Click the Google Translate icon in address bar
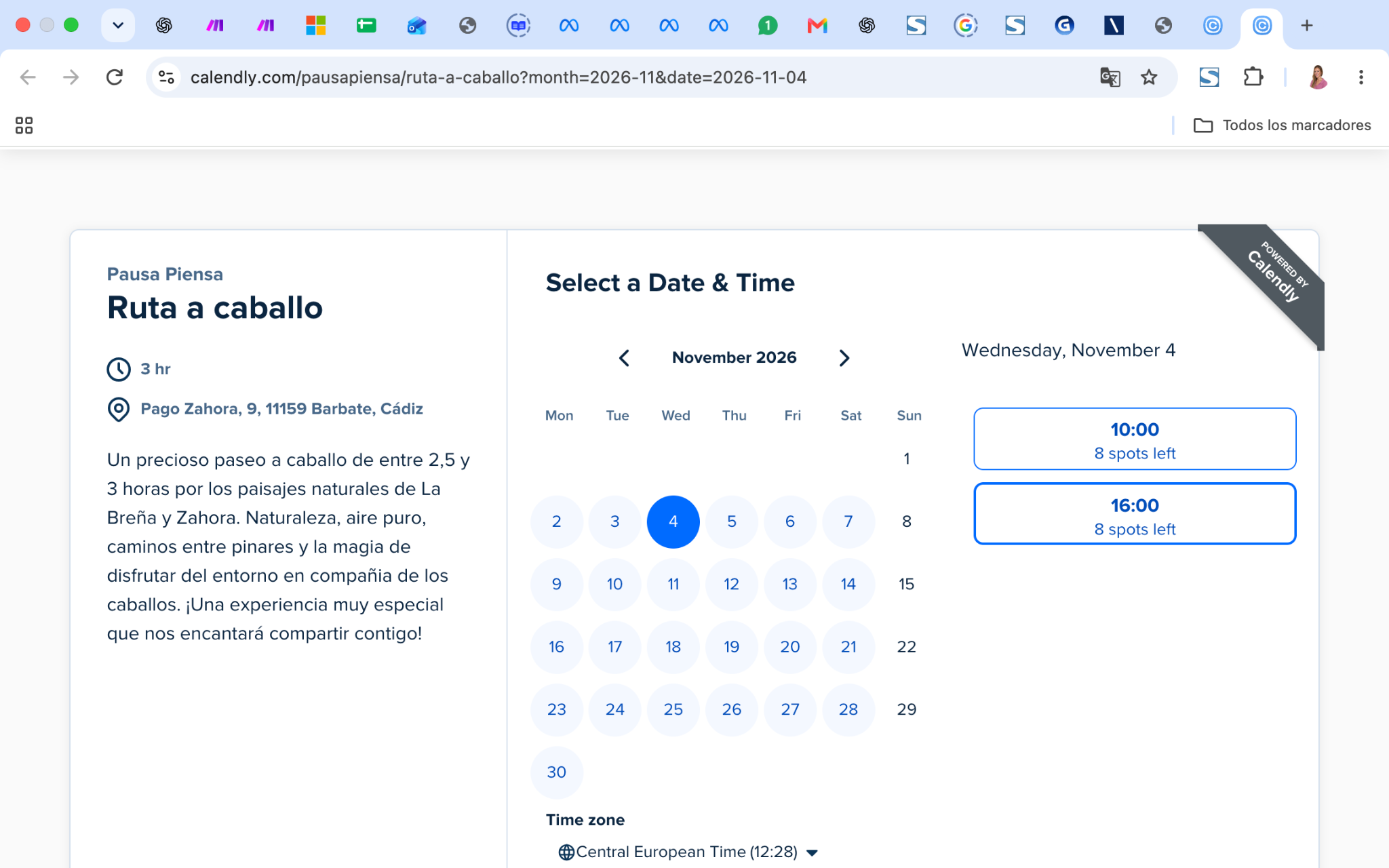The width and height of the screenshot is (1389, 868). point(1110,77)
